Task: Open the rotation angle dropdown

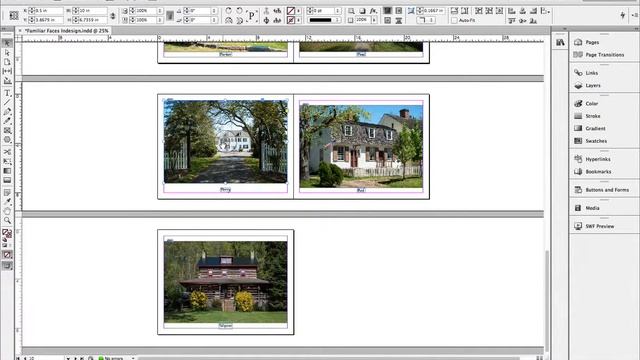Action: [214, 11]
